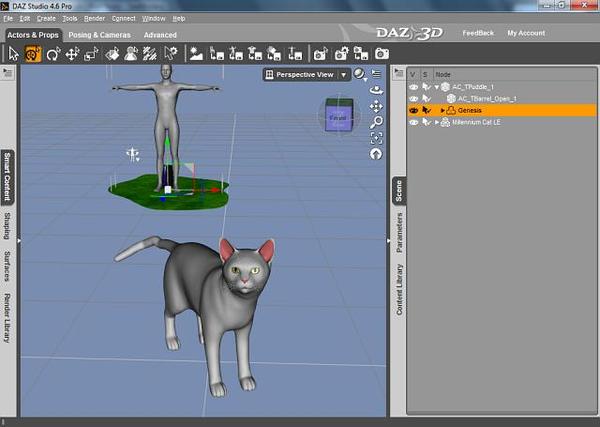Click the figure-to-image save icon

click(361, 54)
